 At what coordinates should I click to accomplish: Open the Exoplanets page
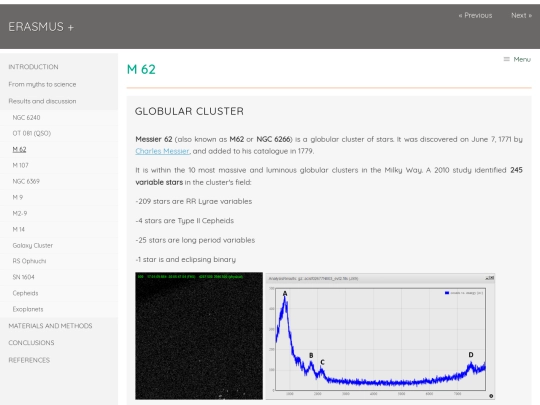coord(28,309)
